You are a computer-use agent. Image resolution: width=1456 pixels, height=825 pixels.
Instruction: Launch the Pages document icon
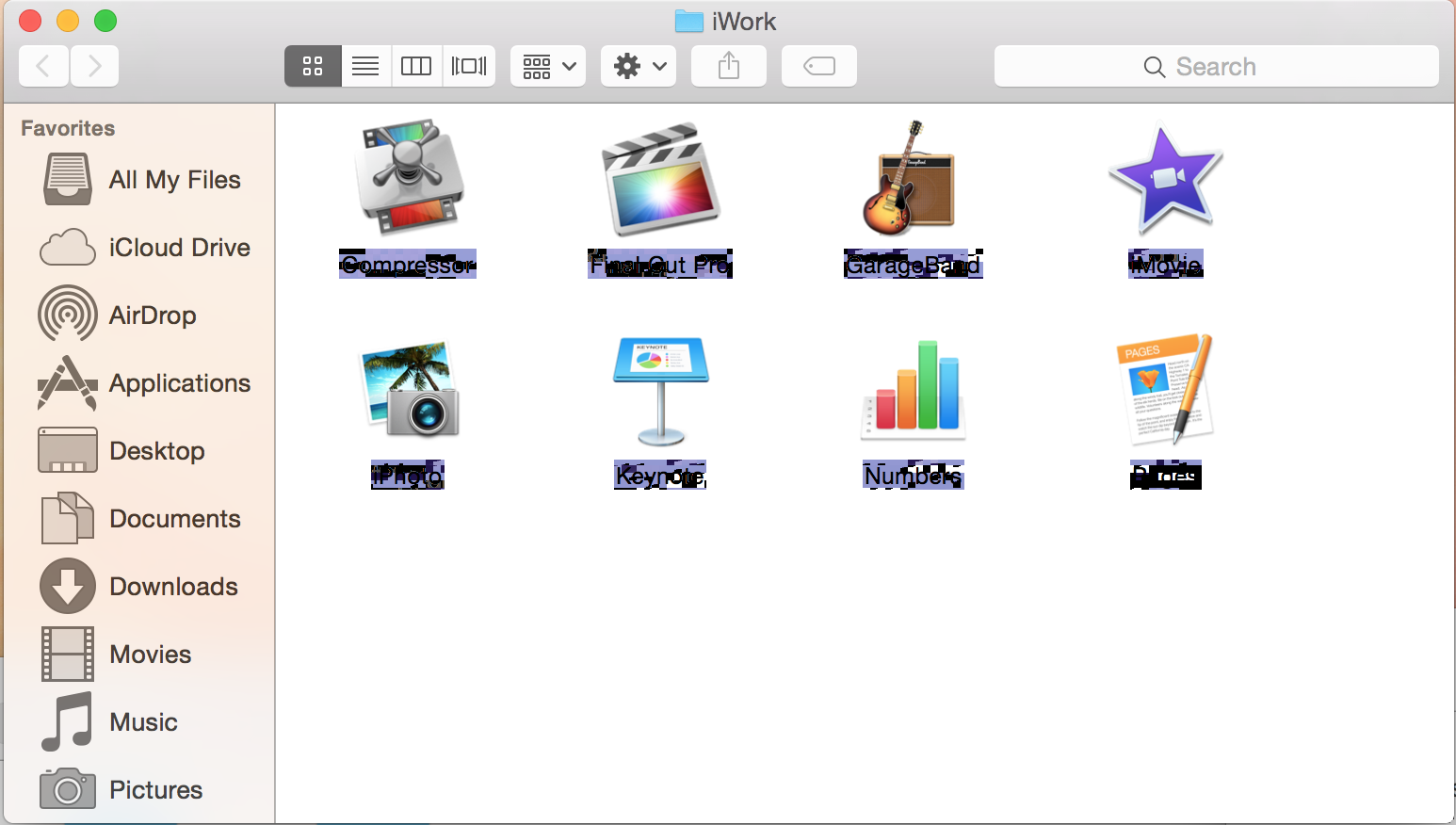tap(1166, 388)
